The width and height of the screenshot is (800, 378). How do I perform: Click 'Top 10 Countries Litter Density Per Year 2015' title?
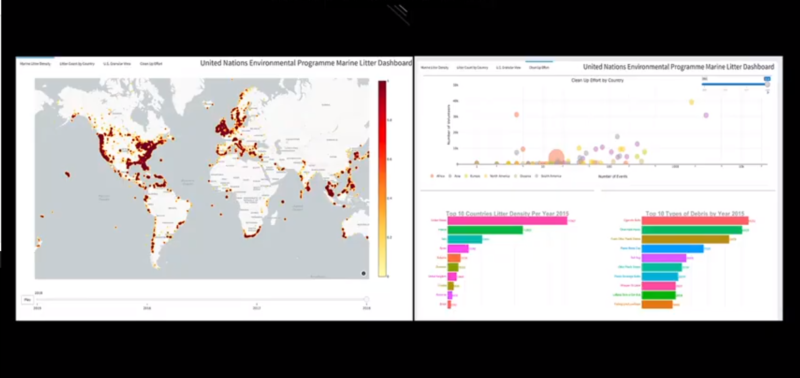pos(507,213)
